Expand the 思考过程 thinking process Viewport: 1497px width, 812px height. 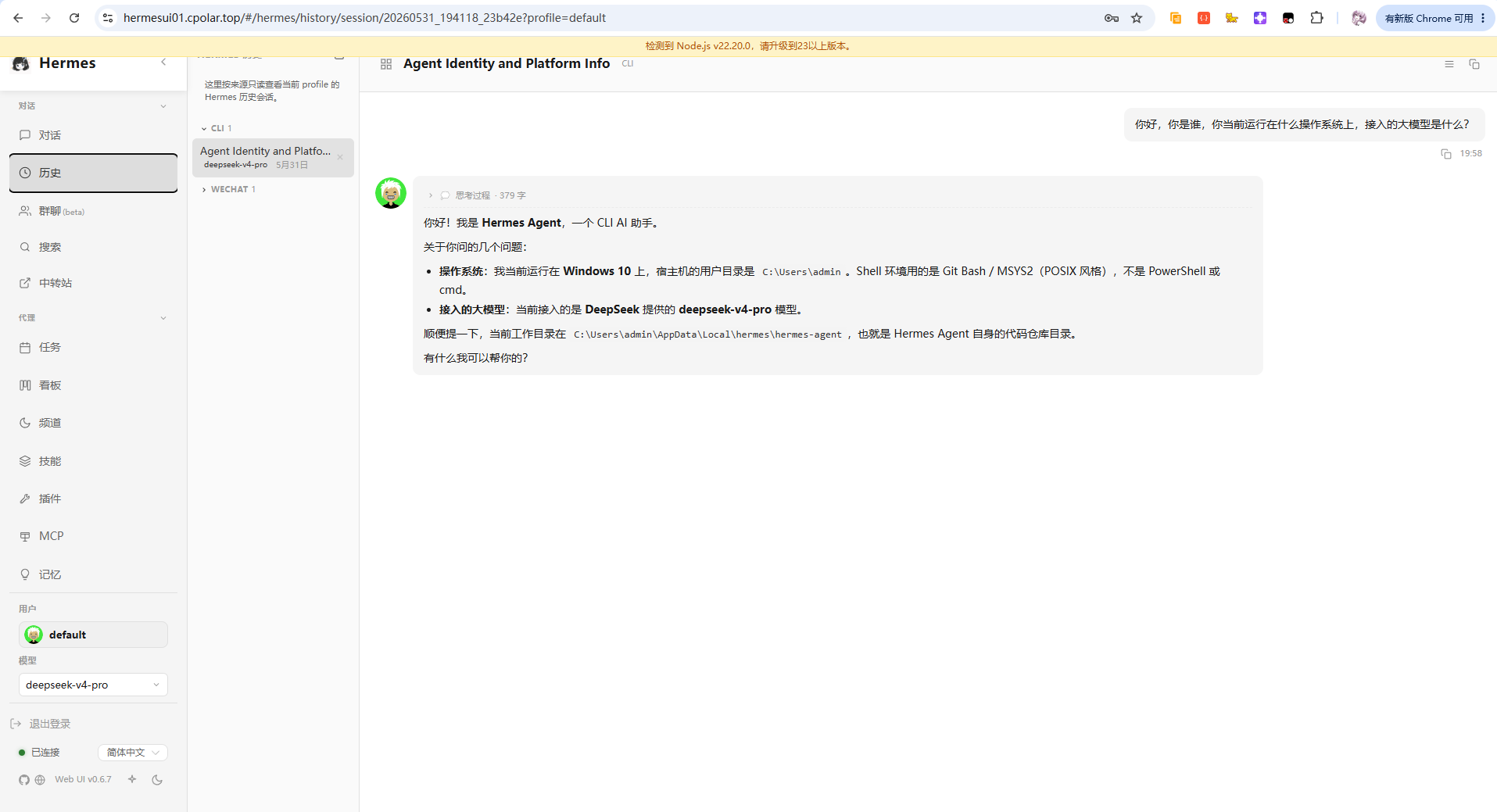pos(477,195)
